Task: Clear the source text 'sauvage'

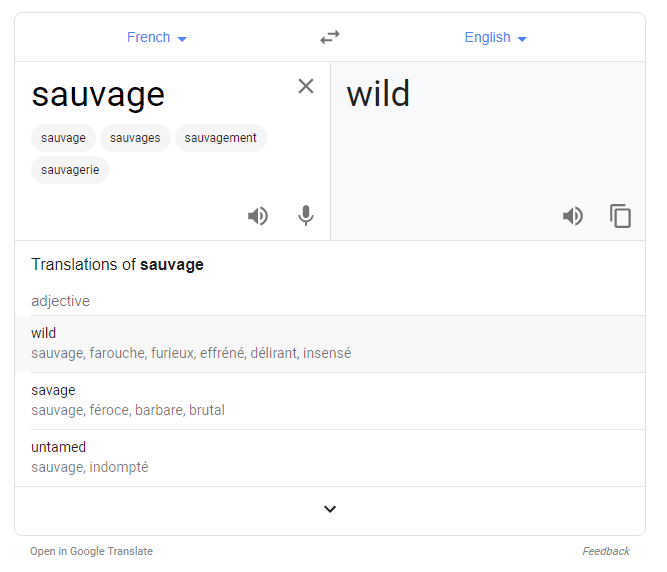Action: coord(306,86)
